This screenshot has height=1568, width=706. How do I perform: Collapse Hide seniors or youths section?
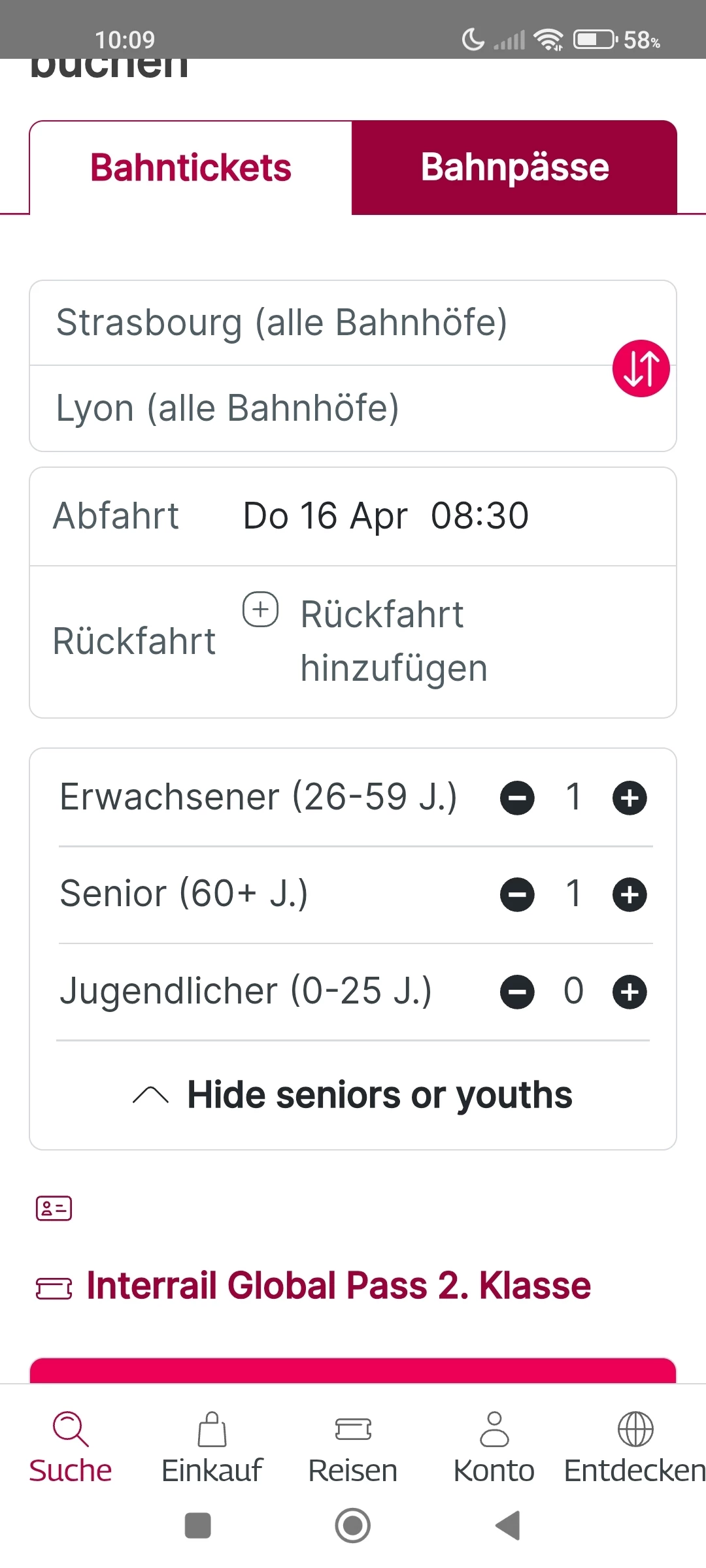click(353, 1095)
